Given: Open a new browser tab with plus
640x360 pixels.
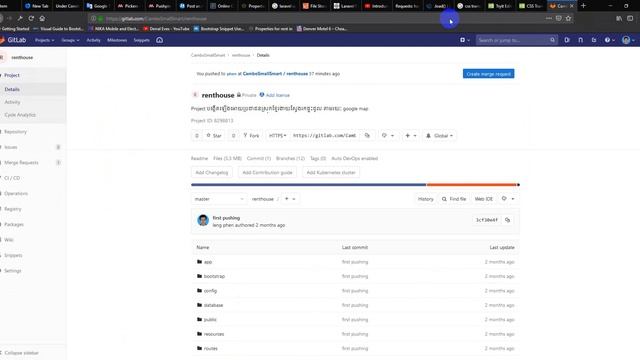Looking at the screenshot, I should [583, 6].
